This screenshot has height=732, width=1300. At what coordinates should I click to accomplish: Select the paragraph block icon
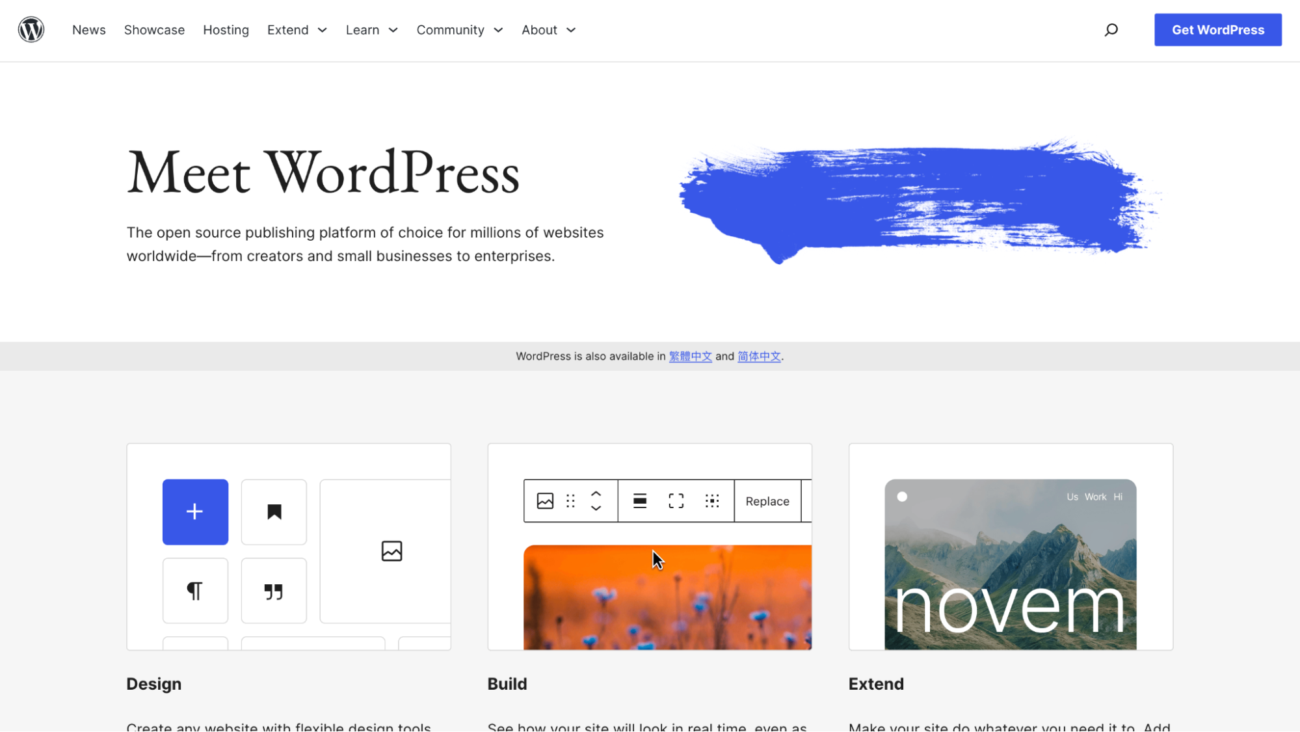click(195, 590)
